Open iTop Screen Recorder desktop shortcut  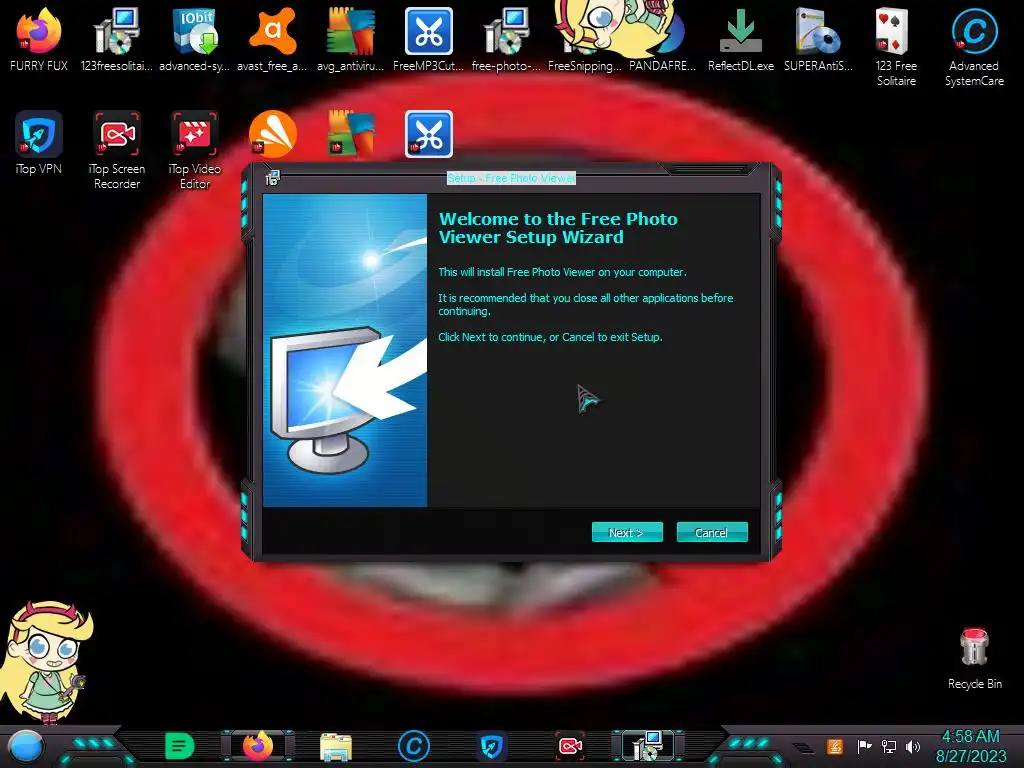click(x=116, y=150)
